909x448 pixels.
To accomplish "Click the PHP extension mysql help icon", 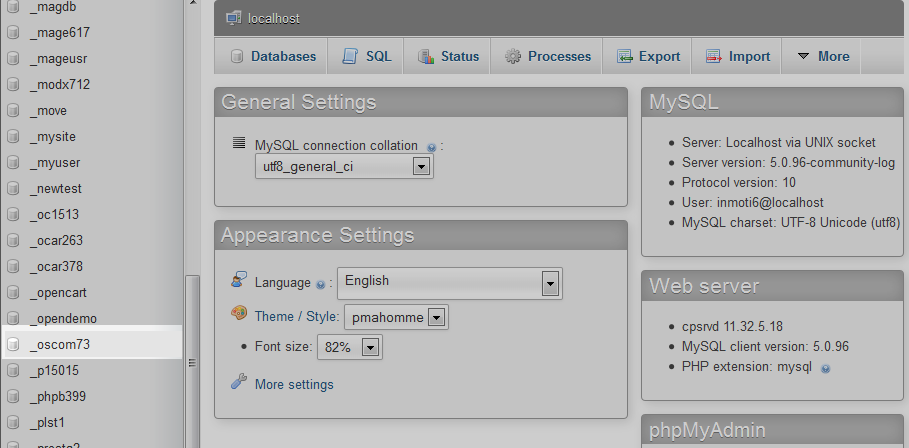I will [825, 368].
